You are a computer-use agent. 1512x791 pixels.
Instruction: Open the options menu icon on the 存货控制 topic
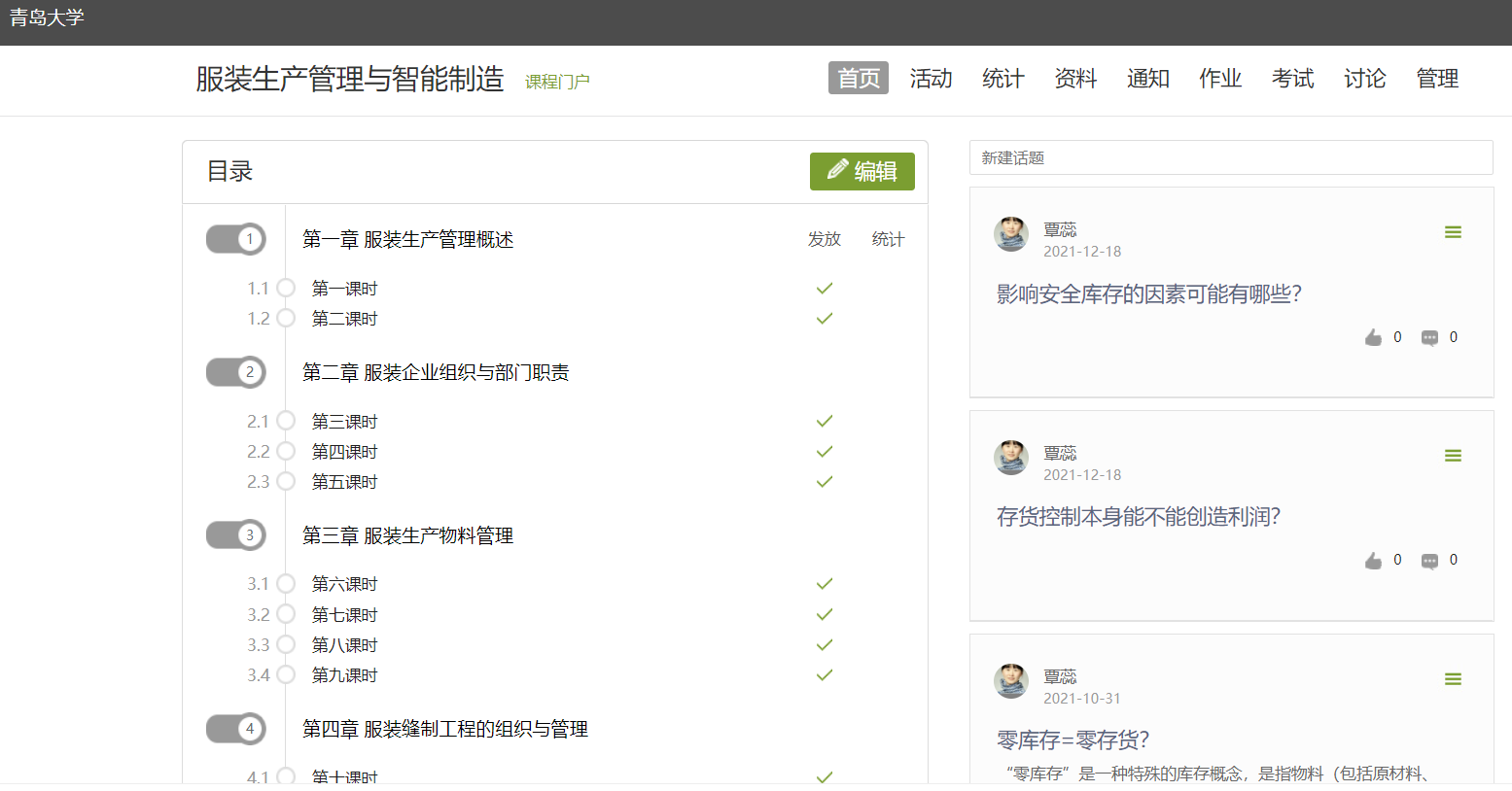click(x=1453, y=456)
